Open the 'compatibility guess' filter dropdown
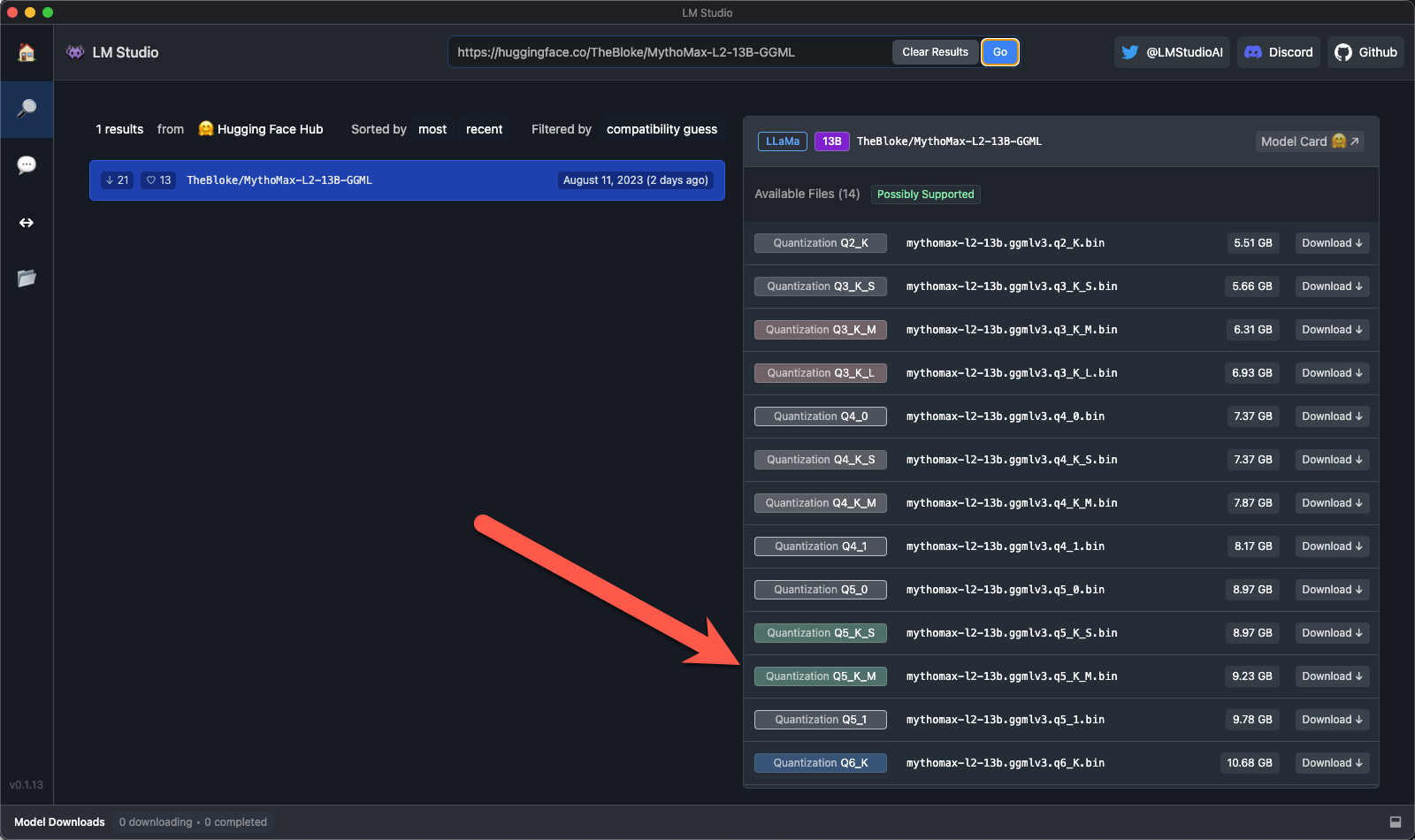Image resolution: width=1415 pixels, height=840 pixels. click(x=662, y=129)
